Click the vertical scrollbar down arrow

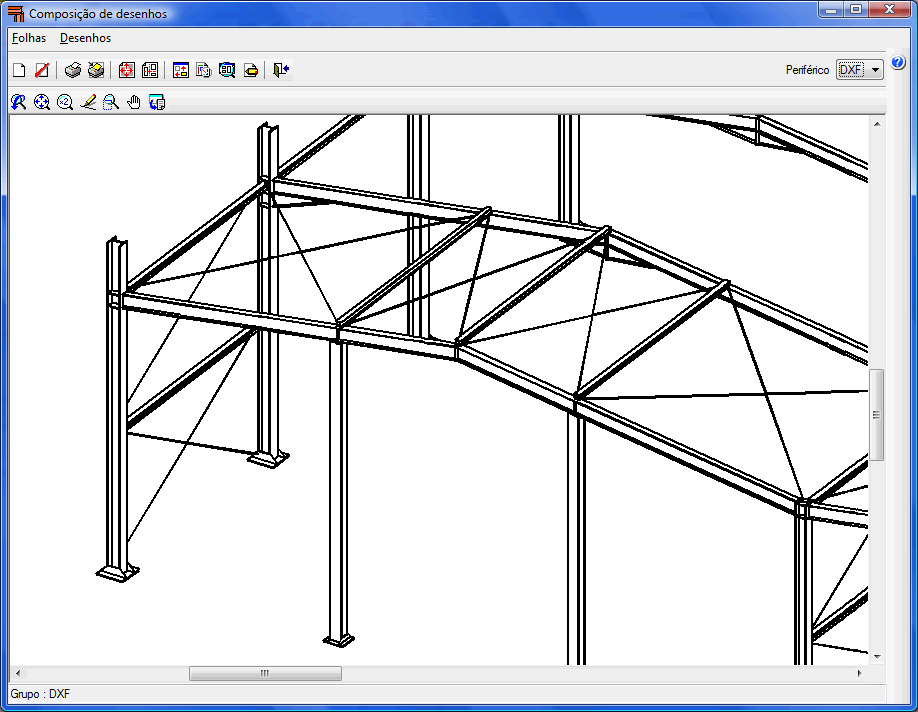pyautogui.click(x=876, y=656)
